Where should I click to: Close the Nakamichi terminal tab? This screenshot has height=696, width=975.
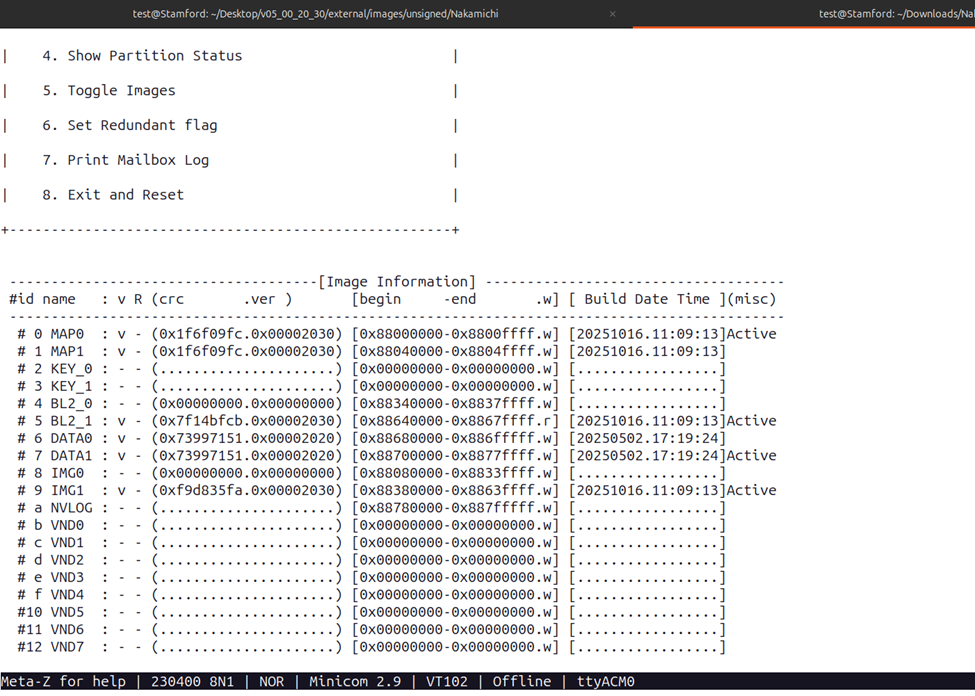612,14
